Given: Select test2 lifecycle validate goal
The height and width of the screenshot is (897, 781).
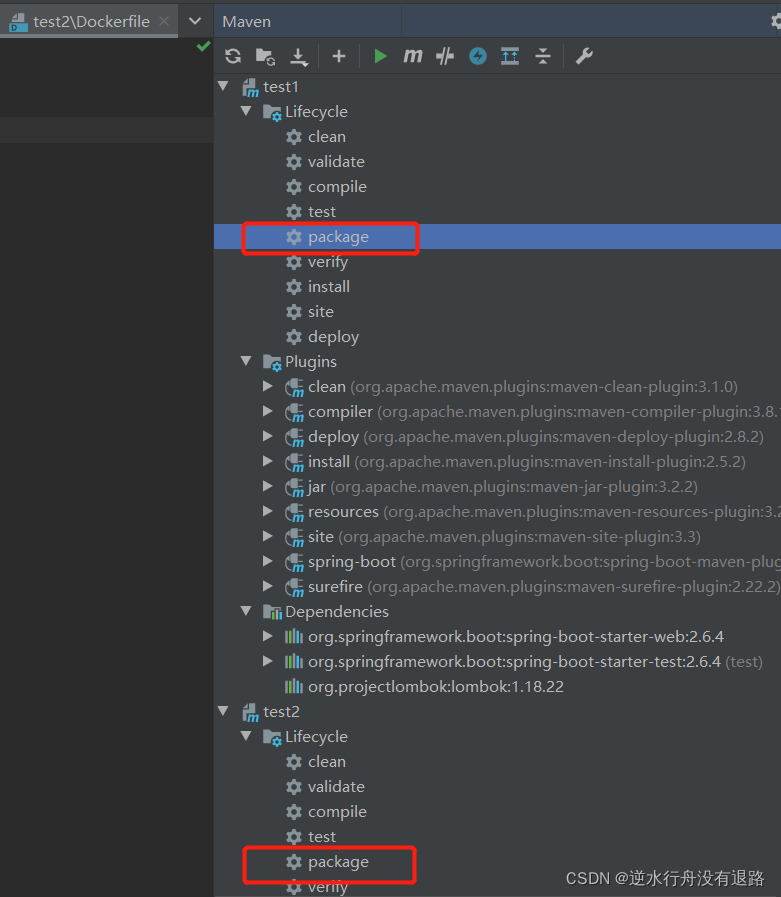Looking at the screenshot, I should tap(336, 787).
